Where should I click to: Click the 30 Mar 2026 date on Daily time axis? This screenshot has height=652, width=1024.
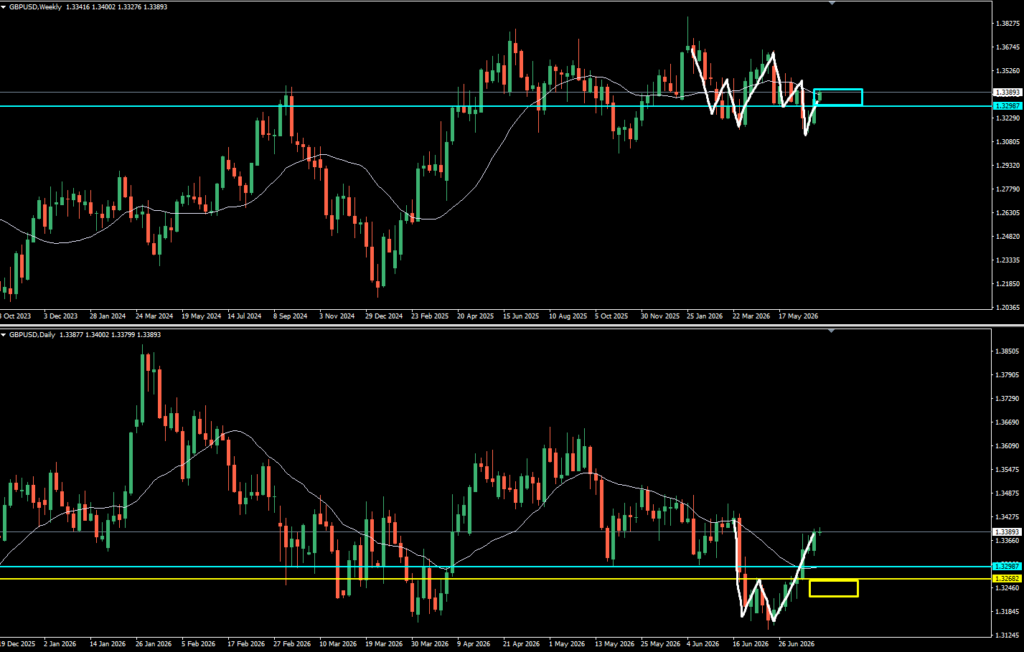430,644
